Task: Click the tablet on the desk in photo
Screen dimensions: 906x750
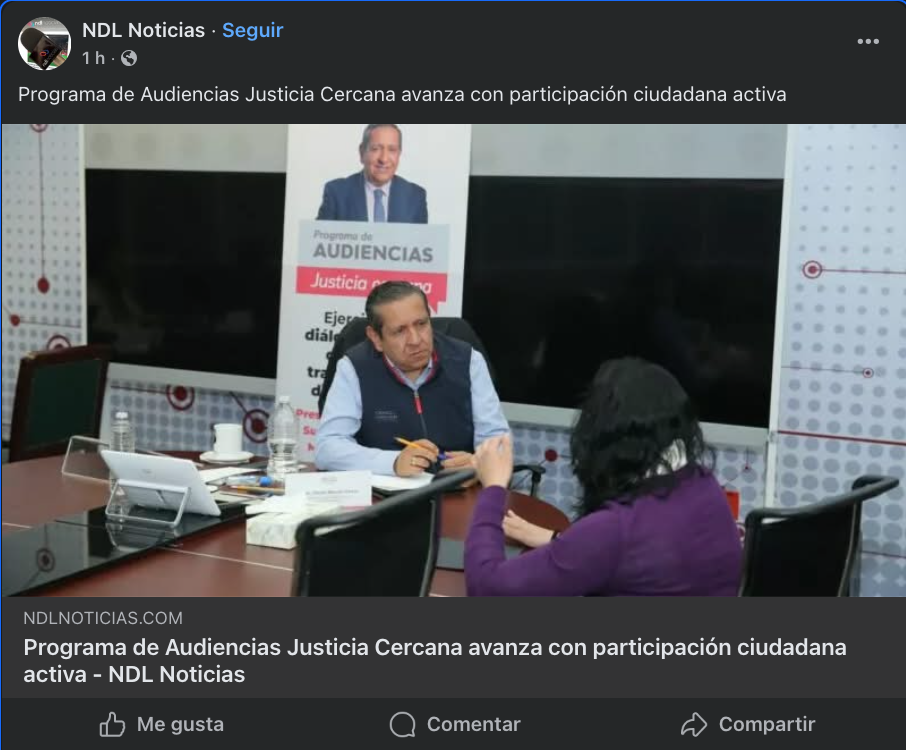Action: pyautogui.click(x=159, y=481)
